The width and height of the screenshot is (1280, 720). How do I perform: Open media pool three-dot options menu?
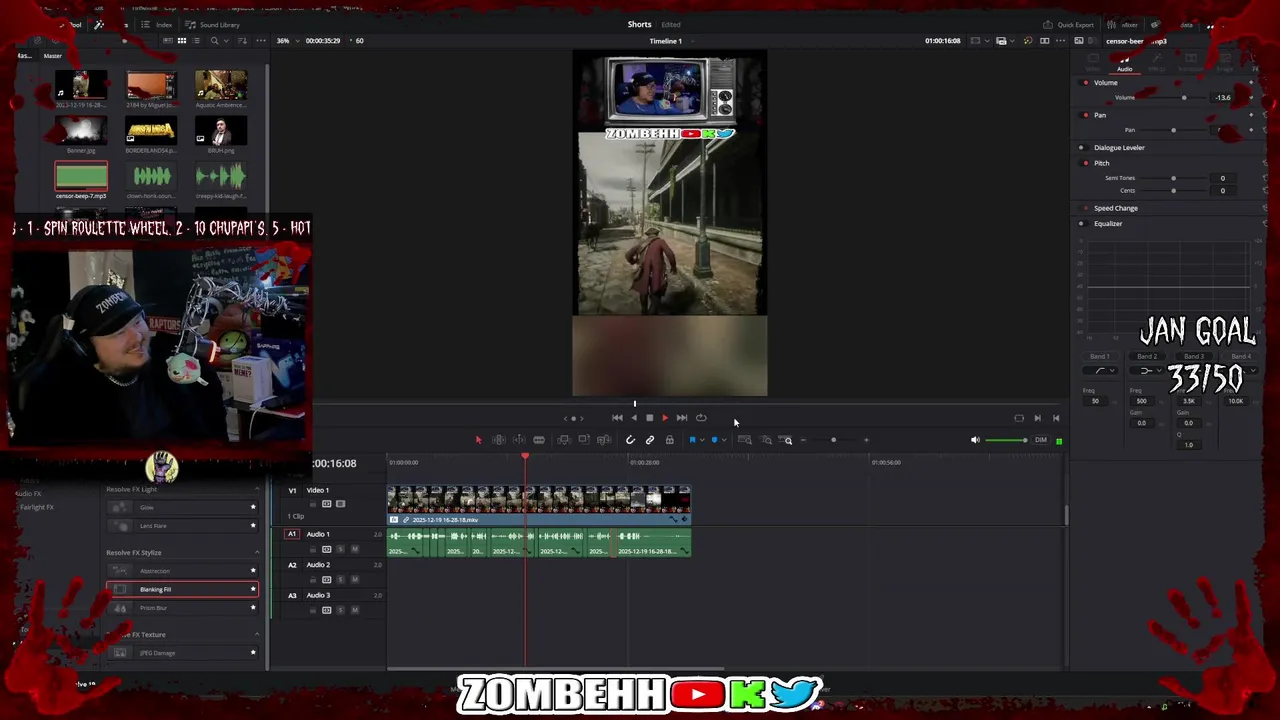coord(261,41)
